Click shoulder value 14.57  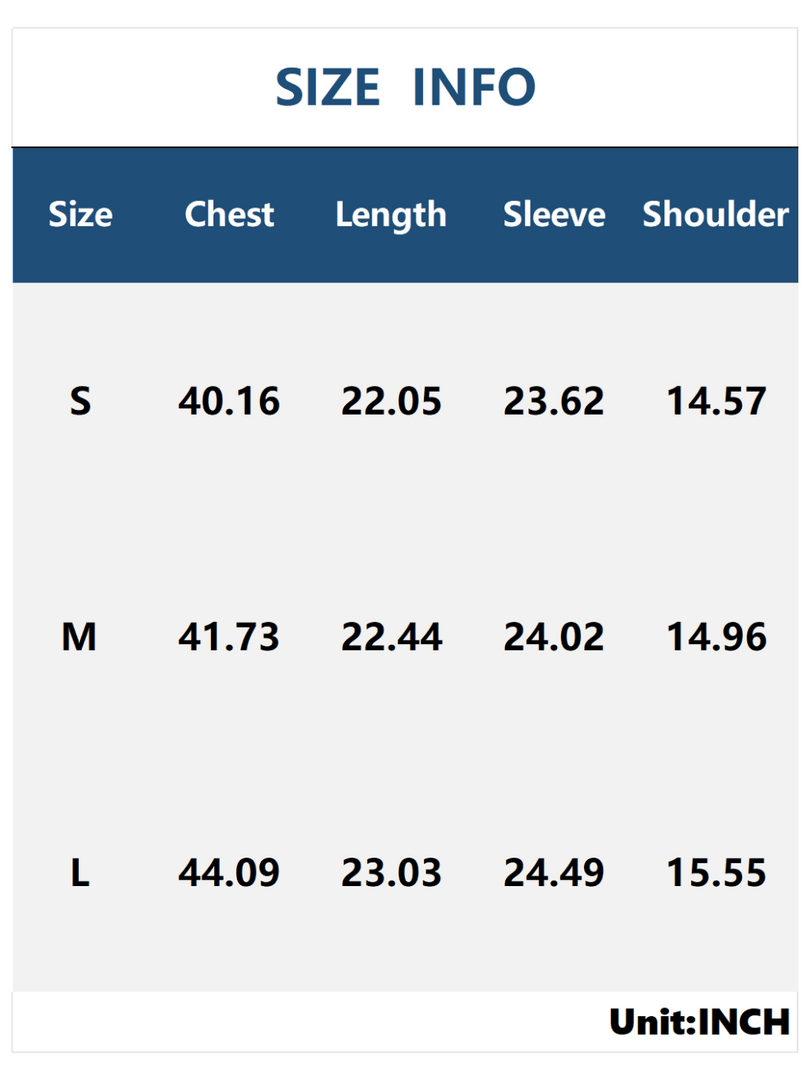pyautogui.click(x=716, y=401)
